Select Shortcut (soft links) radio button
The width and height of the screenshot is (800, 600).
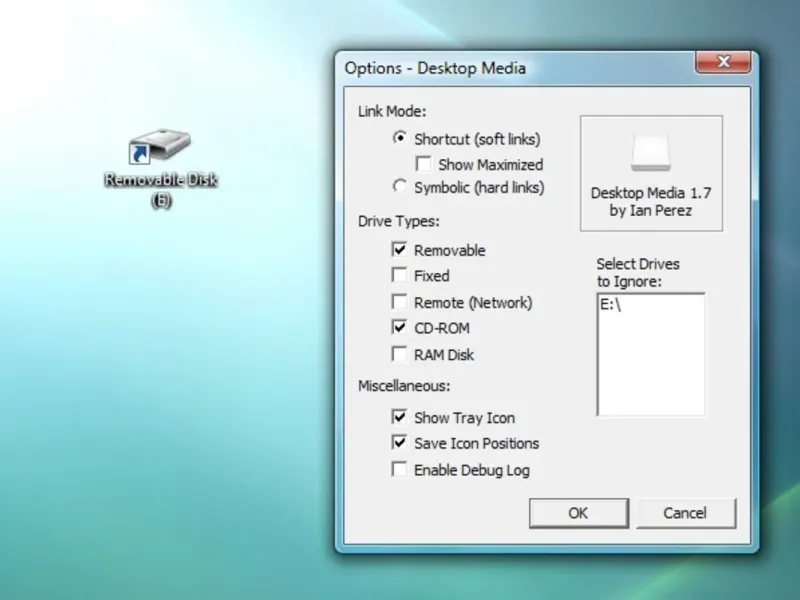[x=399, y=138]
